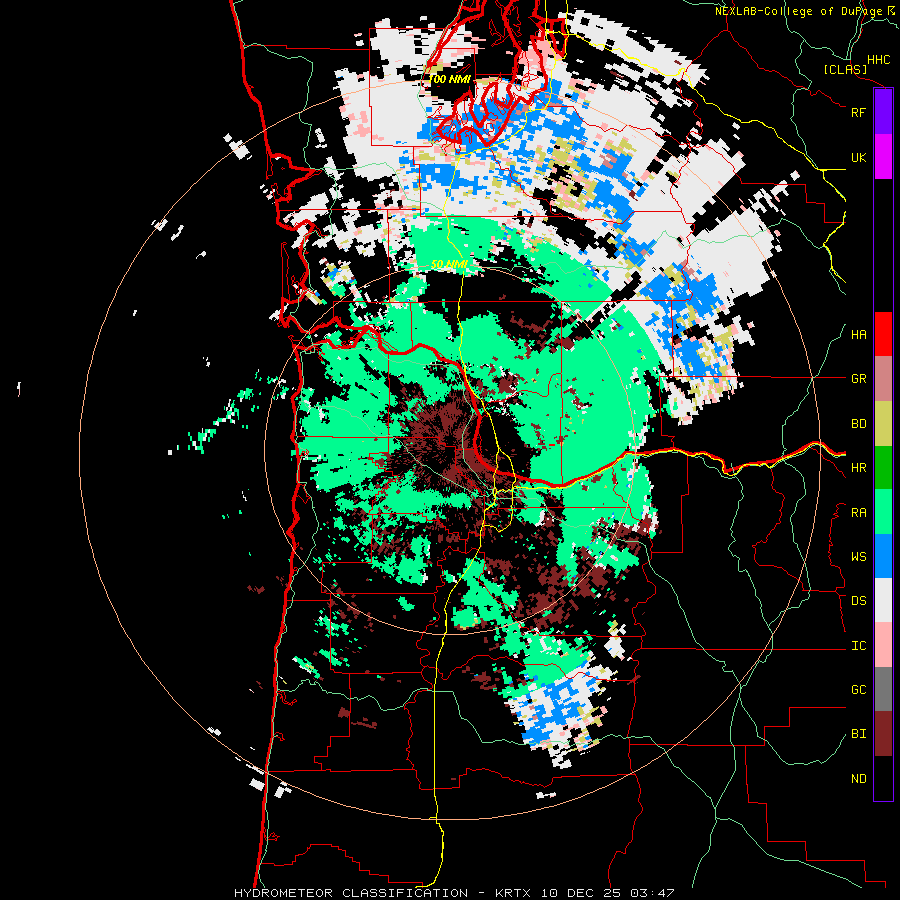Click the WS legend label

click(x=858, y=557)
